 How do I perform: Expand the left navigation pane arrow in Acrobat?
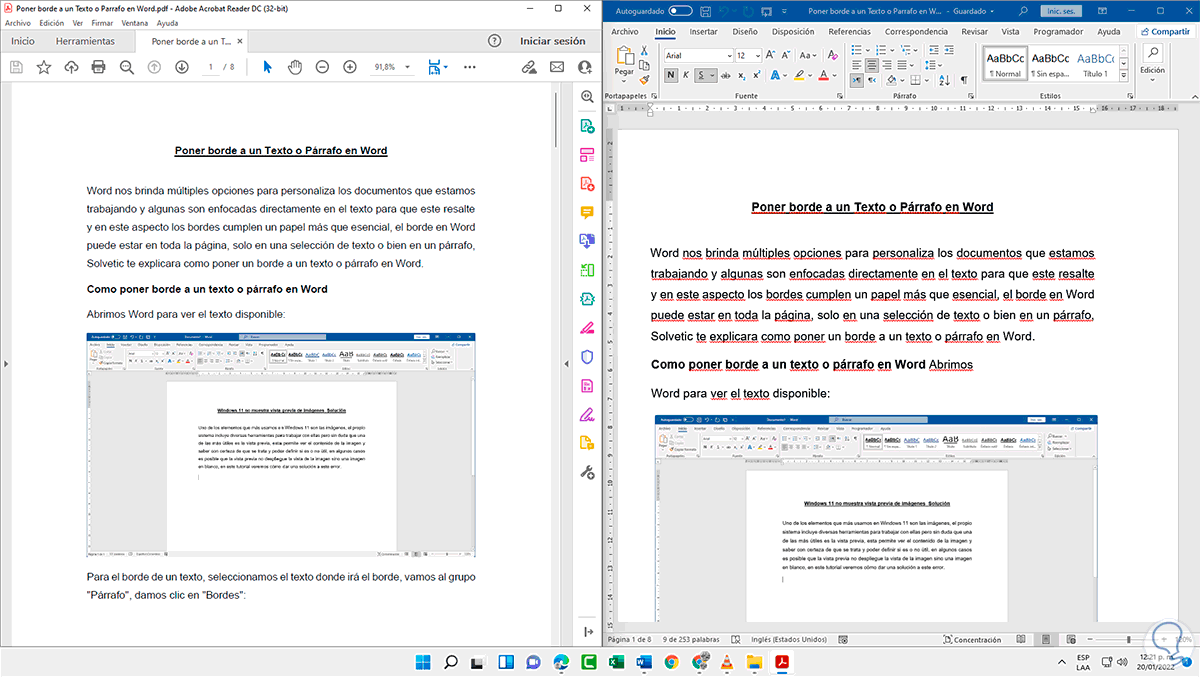[6, 364]
